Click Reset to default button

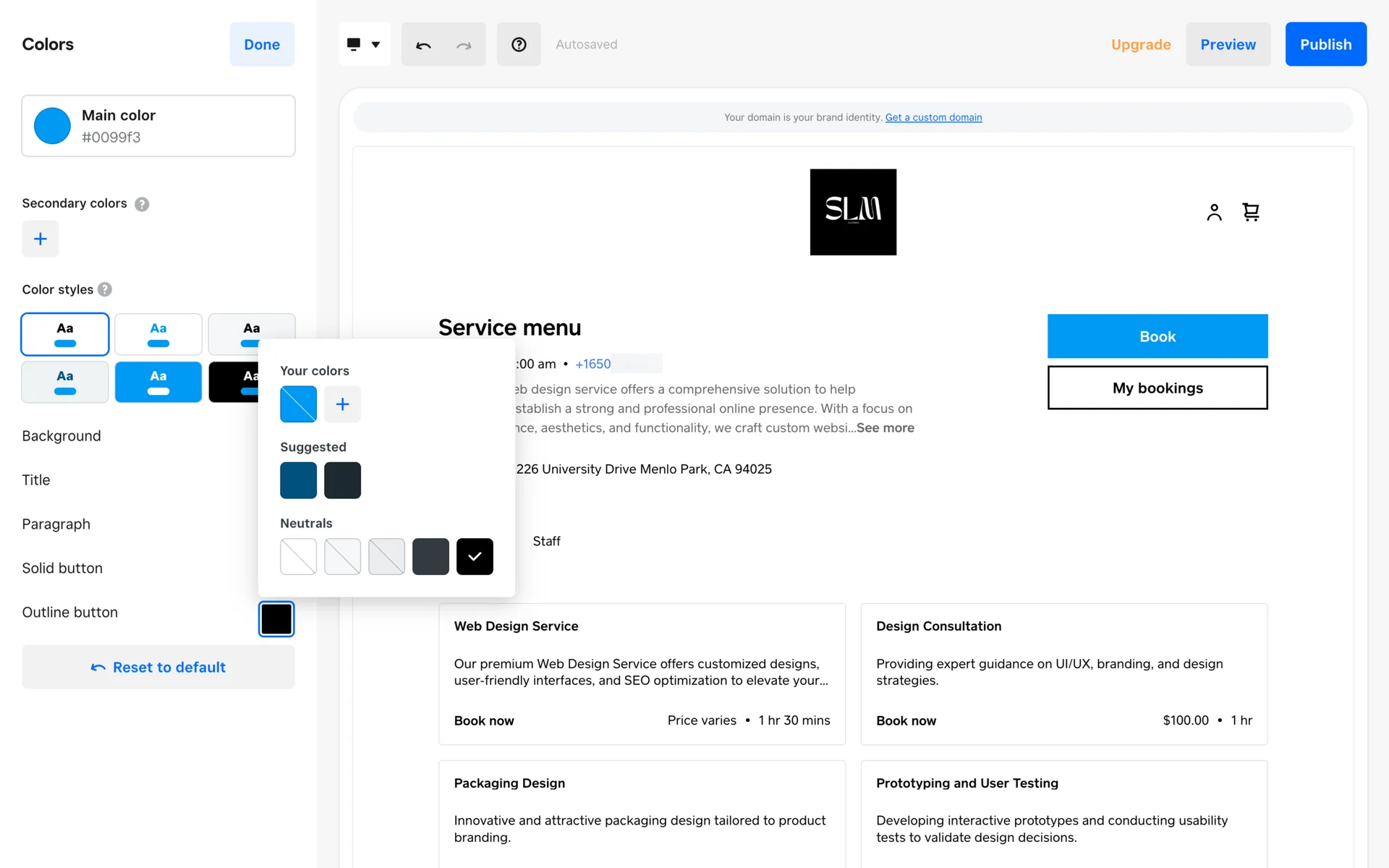click(x=158, y=667)
